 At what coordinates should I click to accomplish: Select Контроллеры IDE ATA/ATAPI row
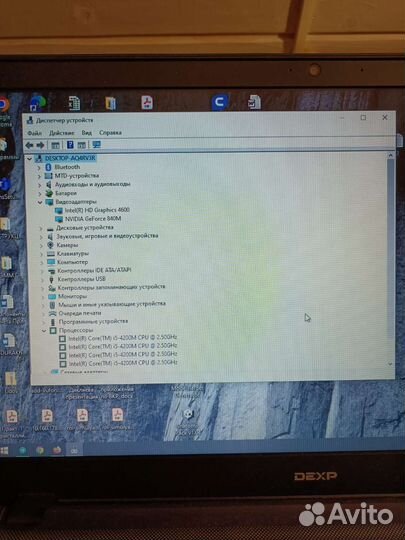pyautogui.click(x=94, y=270)
